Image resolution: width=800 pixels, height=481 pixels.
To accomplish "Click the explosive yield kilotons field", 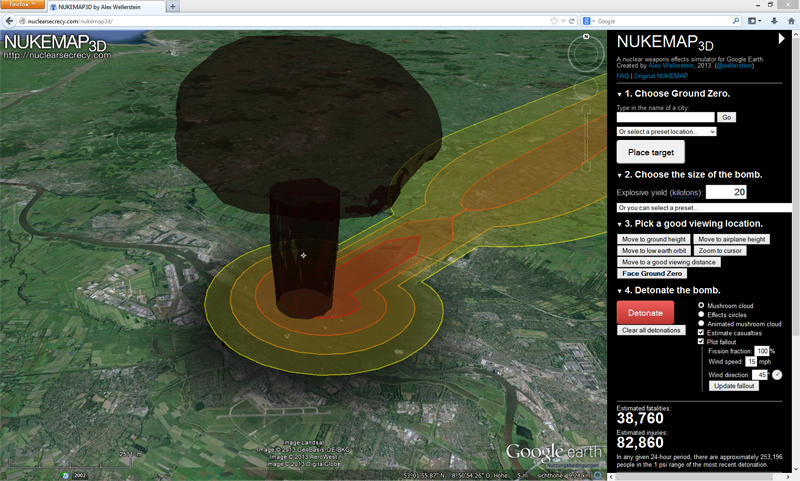I will tap(726, 192).
